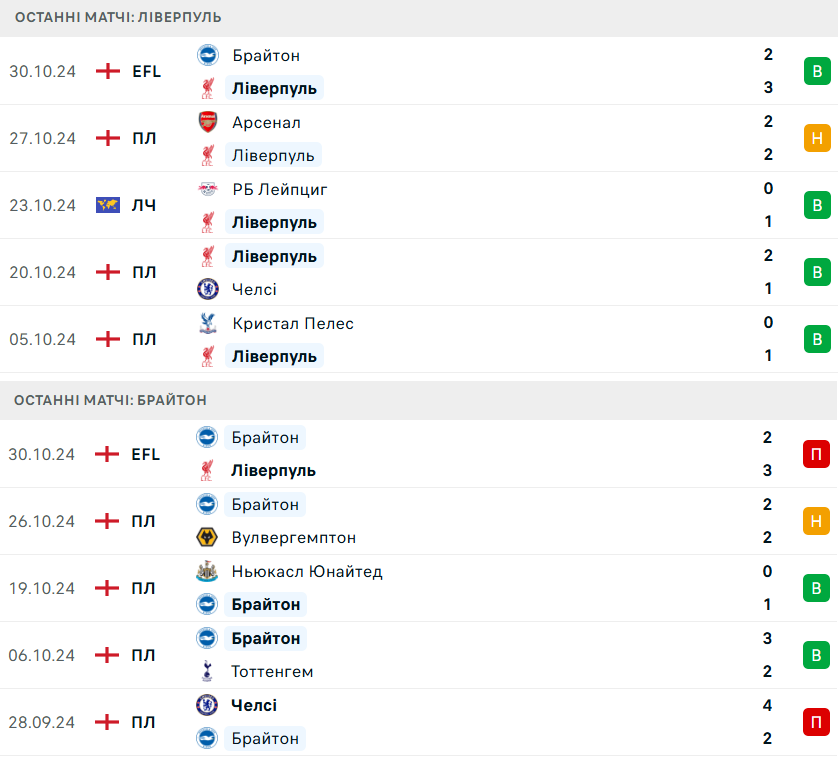Click the Crystal Palace crest icon

click(207, 323)
